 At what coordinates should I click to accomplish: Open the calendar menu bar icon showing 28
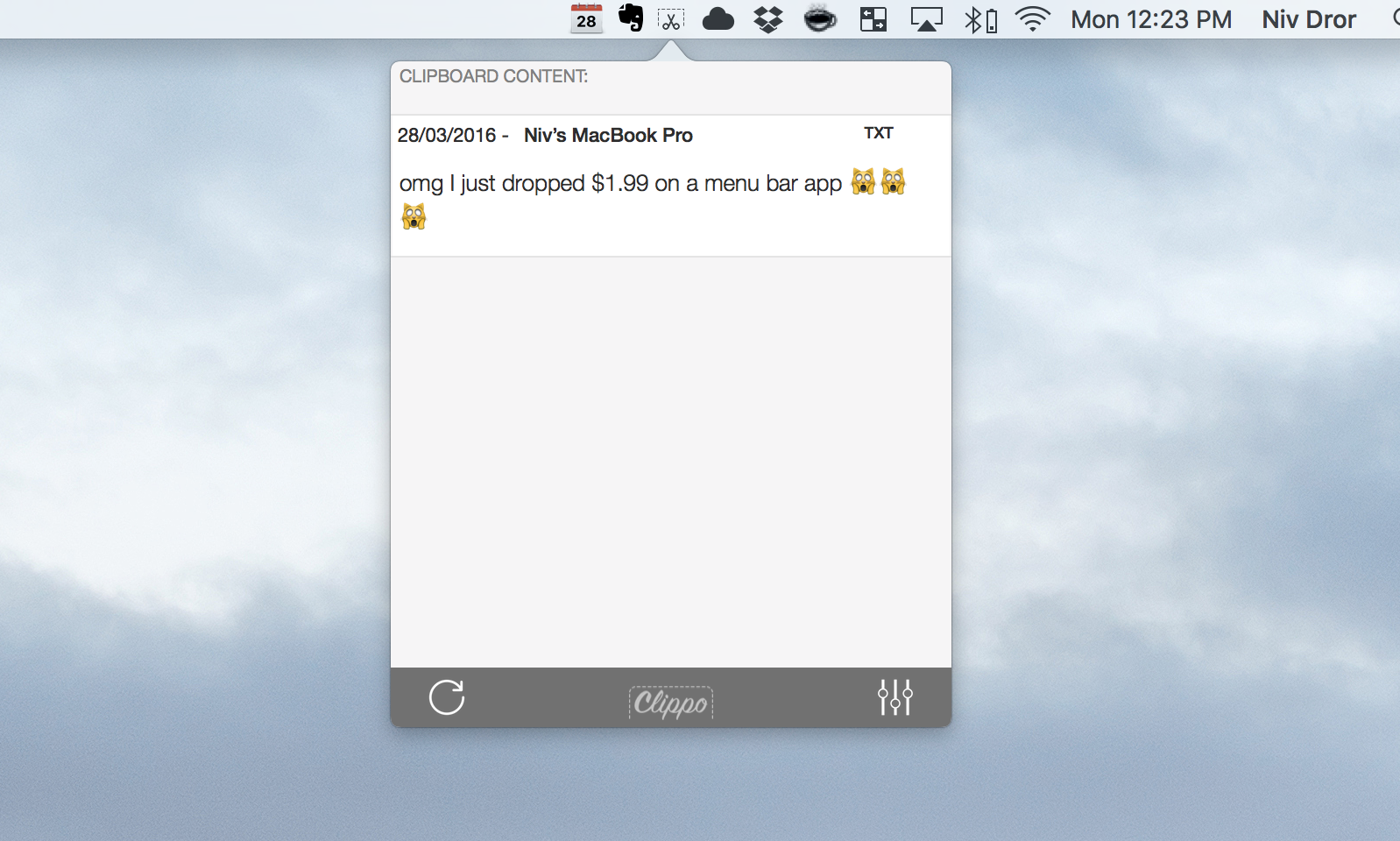coord(586,18)
